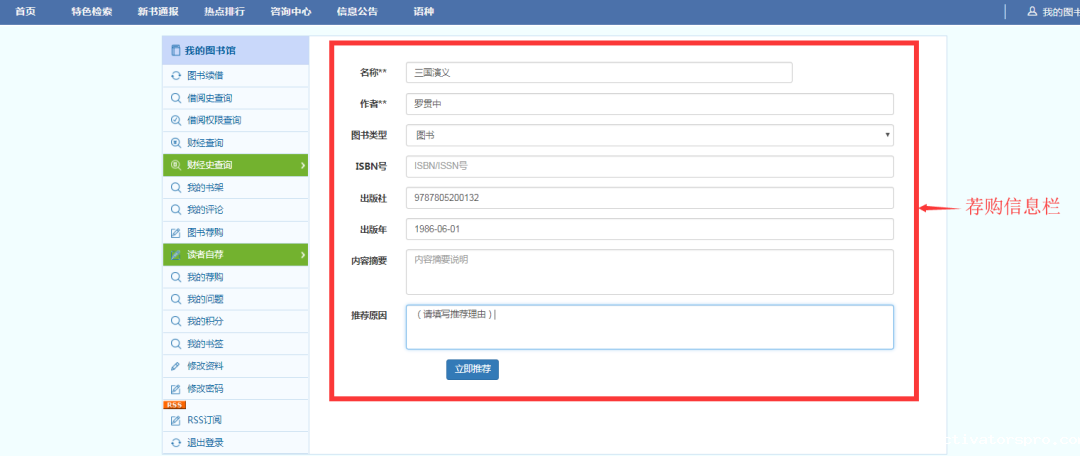Select the 修改密码 sidebar link
Screen dimensions: 1080x456
205,388
